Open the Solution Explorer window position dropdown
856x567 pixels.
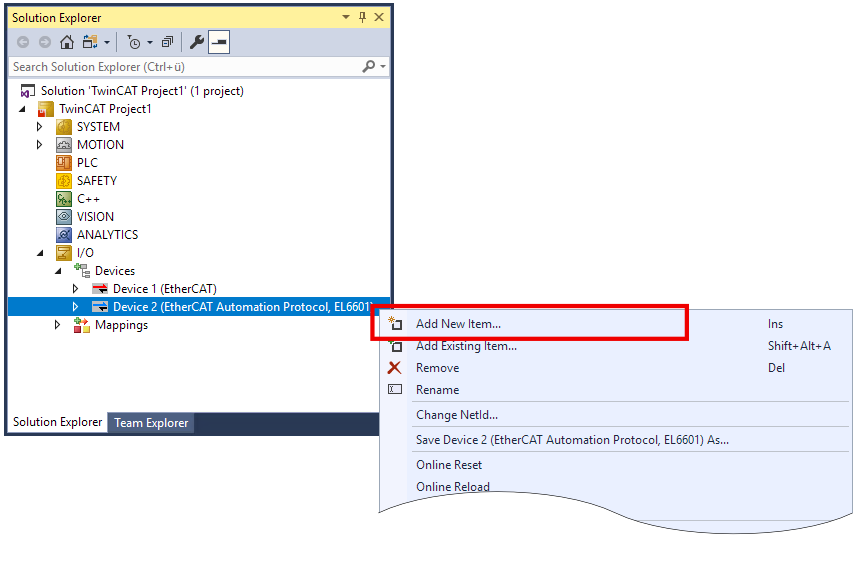point(346,17)
